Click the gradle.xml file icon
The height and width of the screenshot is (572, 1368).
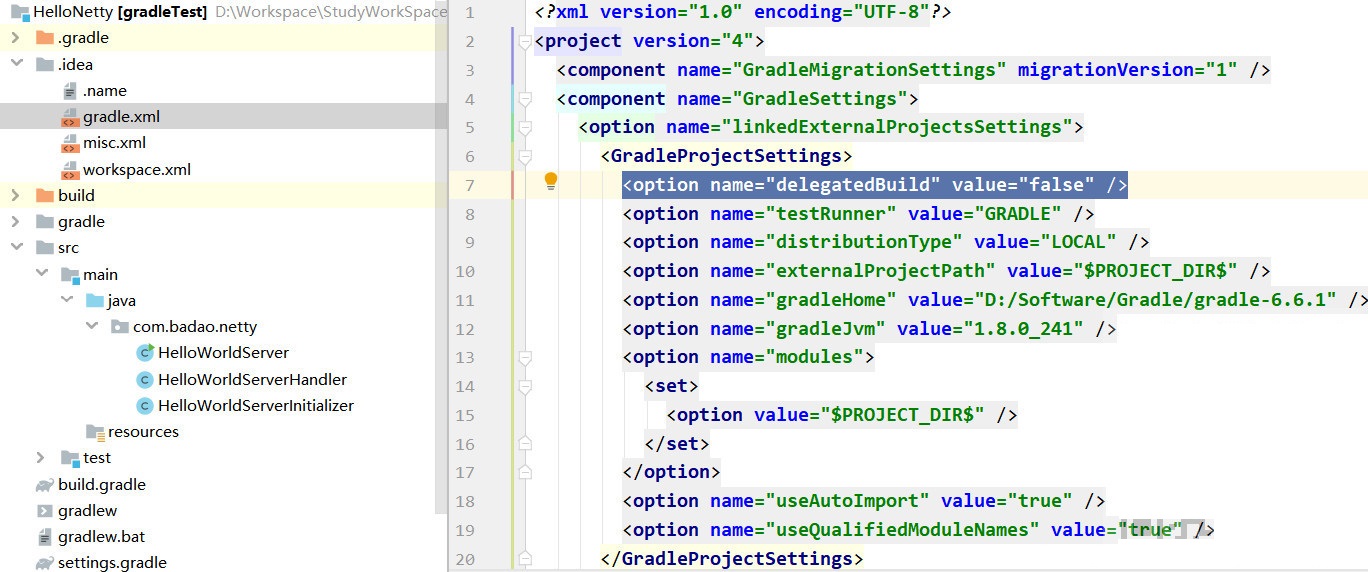(x=70, y=117)
